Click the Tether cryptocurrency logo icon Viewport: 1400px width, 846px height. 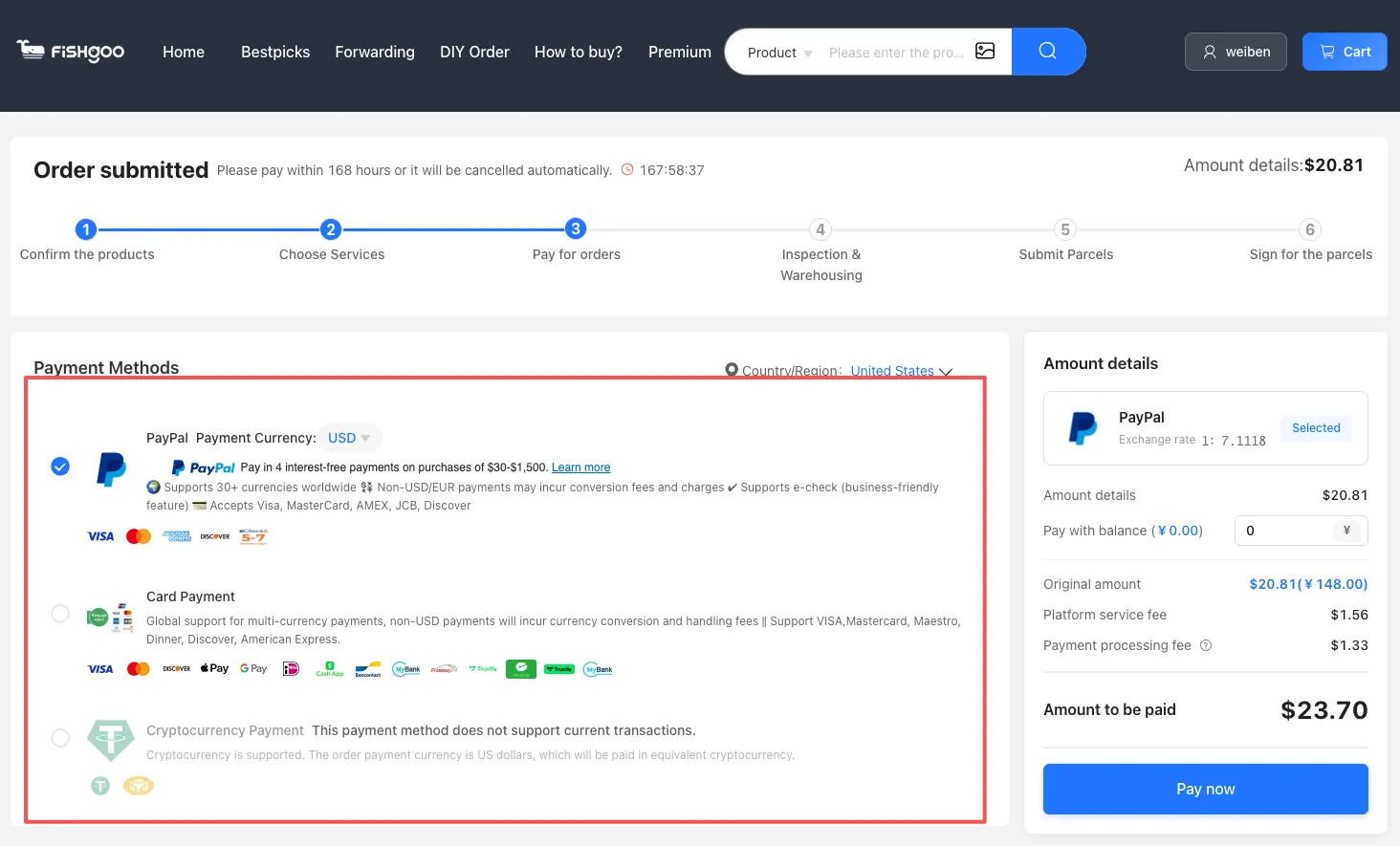pyautogui.click(x=111, y=739)
